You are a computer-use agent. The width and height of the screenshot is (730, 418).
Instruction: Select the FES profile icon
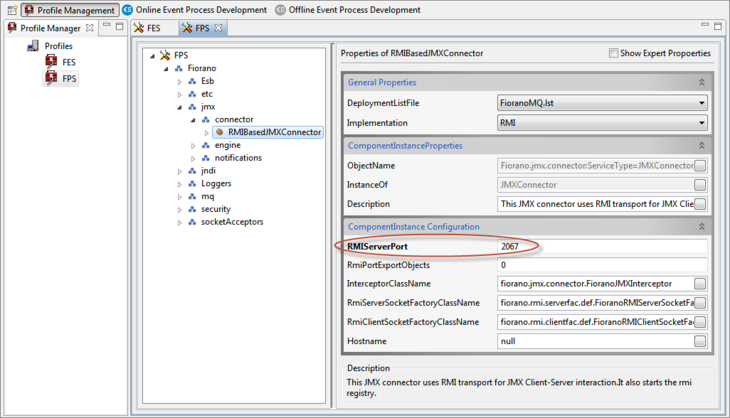(51, 61)
